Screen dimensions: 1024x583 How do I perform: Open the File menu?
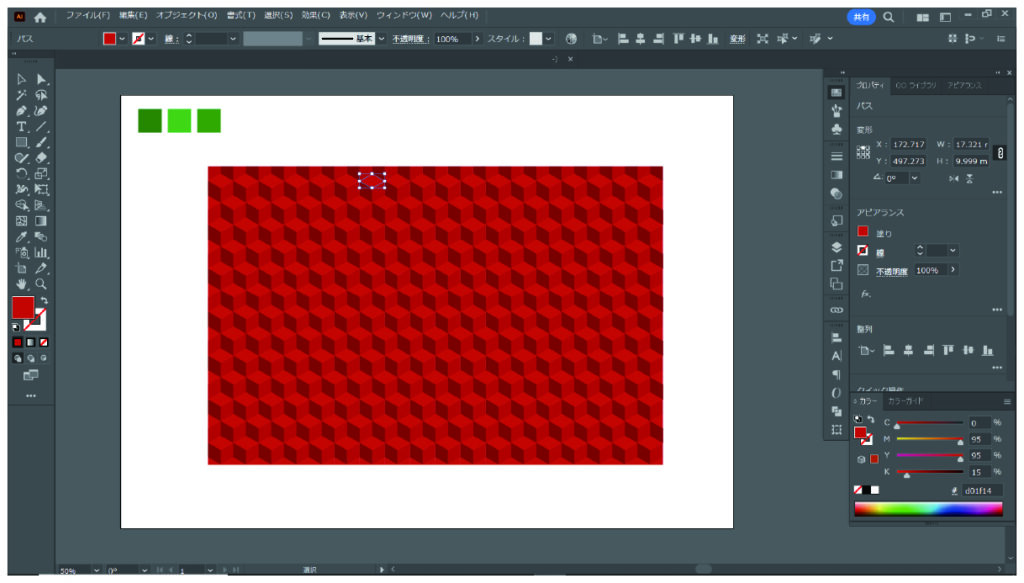pyautogui.click(x=88, y=15)
